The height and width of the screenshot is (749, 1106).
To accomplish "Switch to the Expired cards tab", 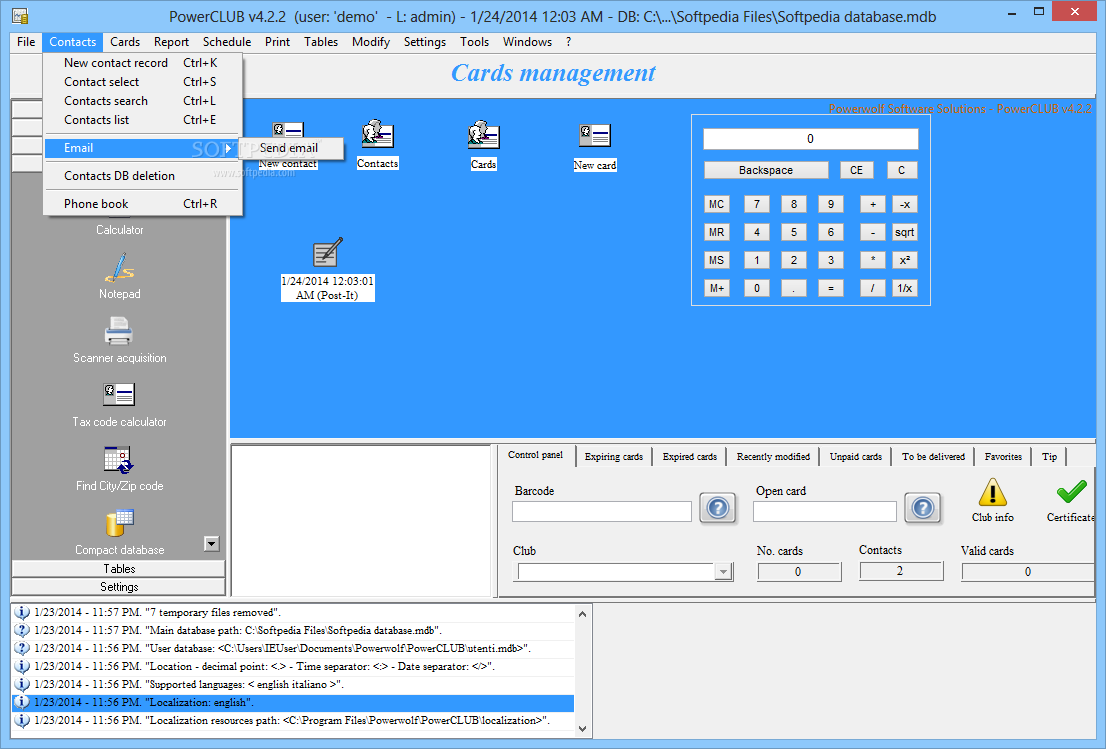I will coord(689,456).
